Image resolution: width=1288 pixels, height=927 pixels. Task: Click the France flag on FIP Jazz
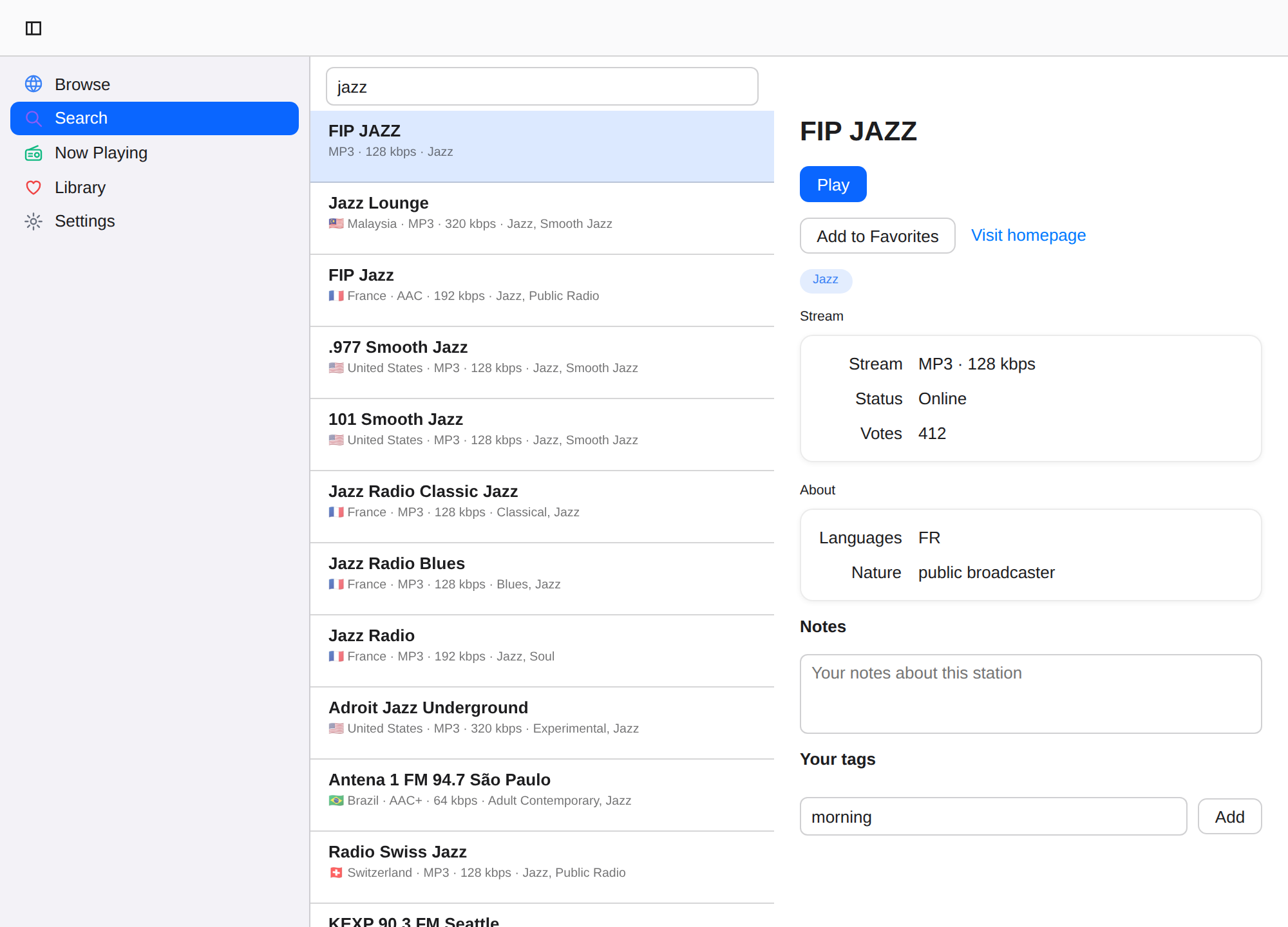(336, 295)
